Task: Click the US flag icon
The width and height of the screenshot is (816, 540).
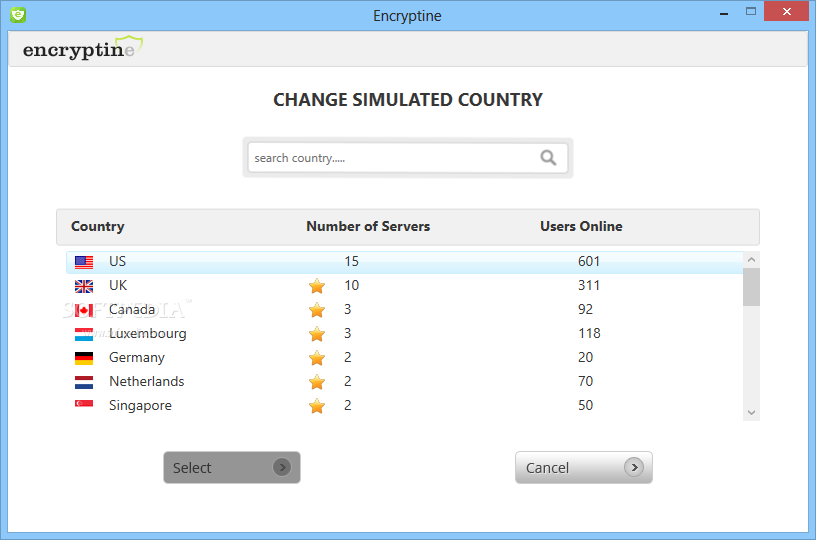Action: [x=84, y=262]
